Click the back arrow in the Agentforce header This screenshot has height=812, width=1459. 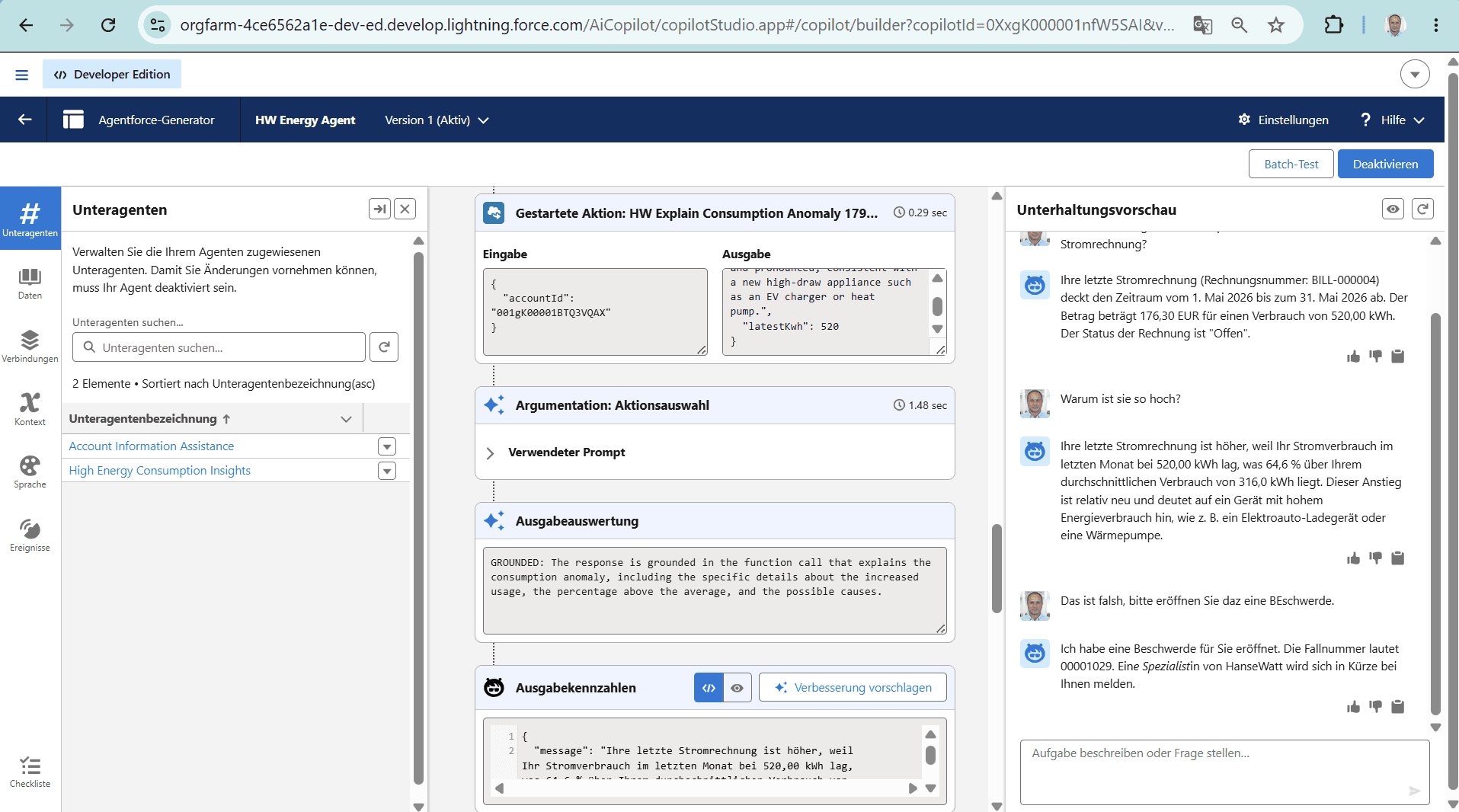[24, 120]
